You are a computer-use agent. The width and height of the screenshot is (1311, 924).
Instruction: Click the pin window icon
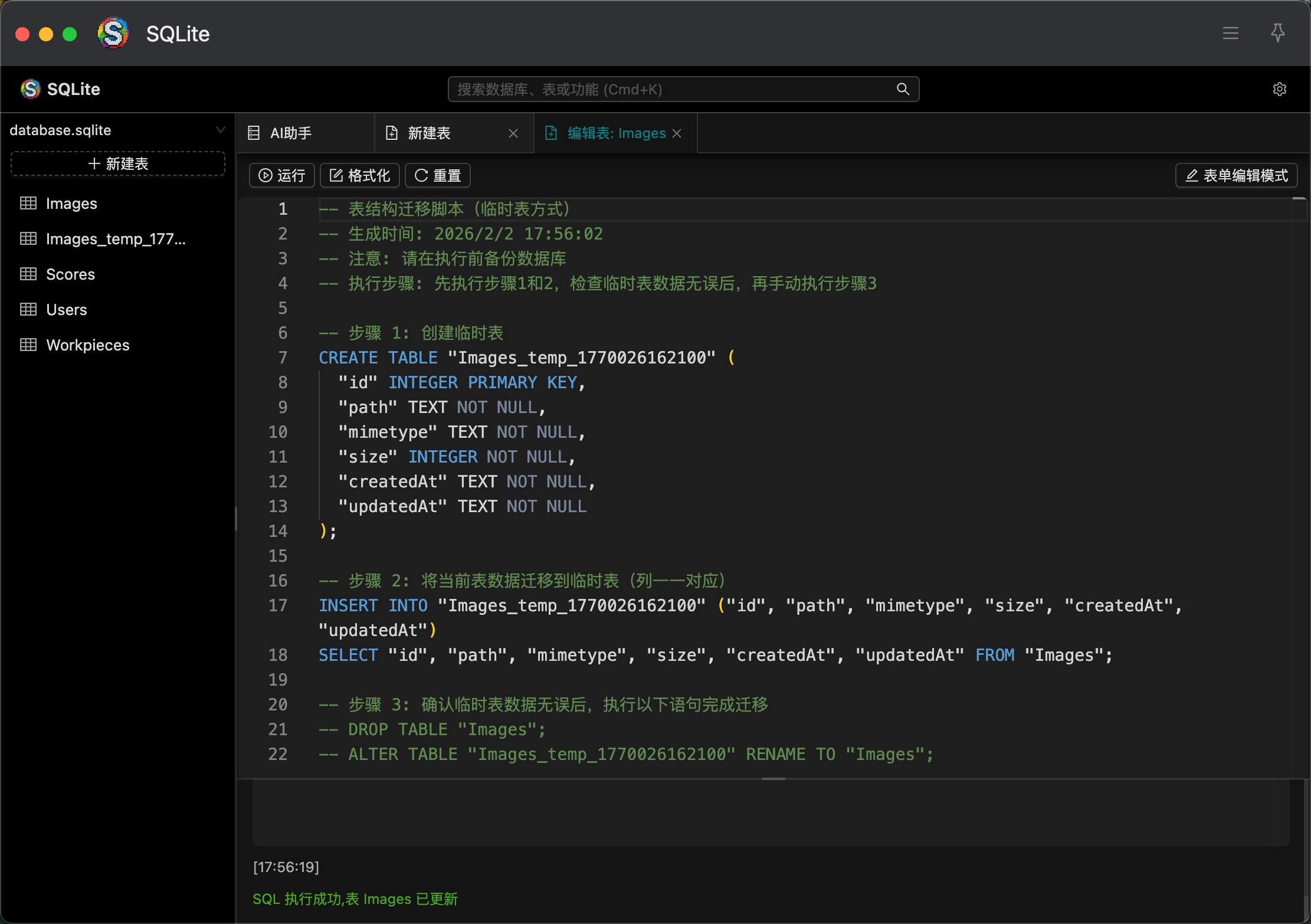[1277, 33]
